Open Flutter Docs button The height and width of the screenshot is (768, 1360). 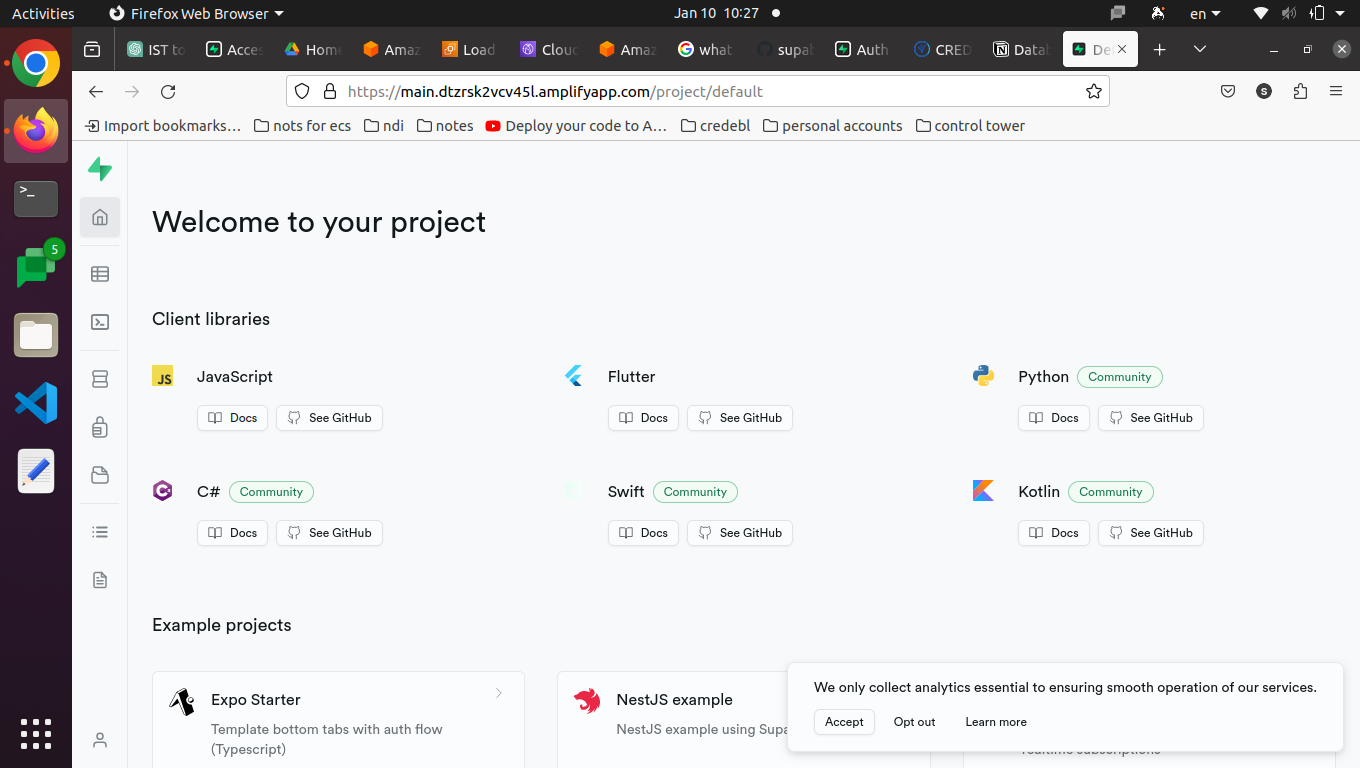(643, 418)
